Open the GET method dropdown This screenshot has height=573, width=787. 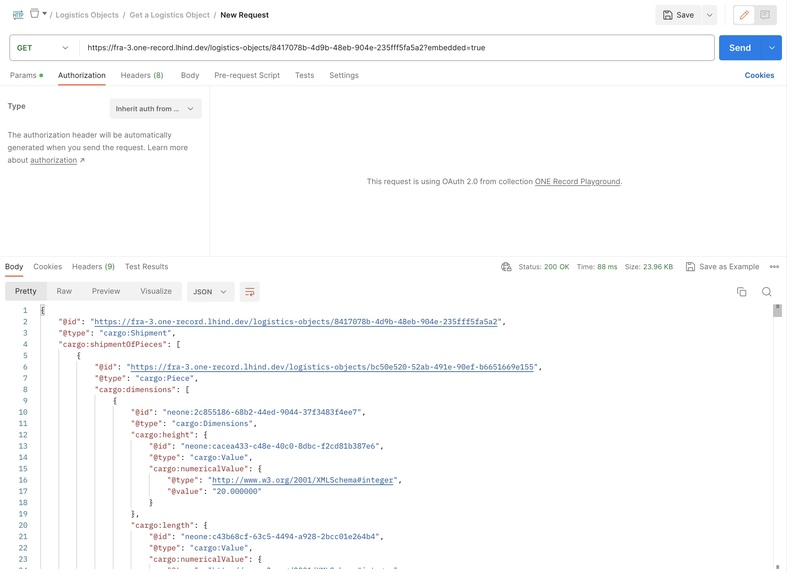click(43, 48)
